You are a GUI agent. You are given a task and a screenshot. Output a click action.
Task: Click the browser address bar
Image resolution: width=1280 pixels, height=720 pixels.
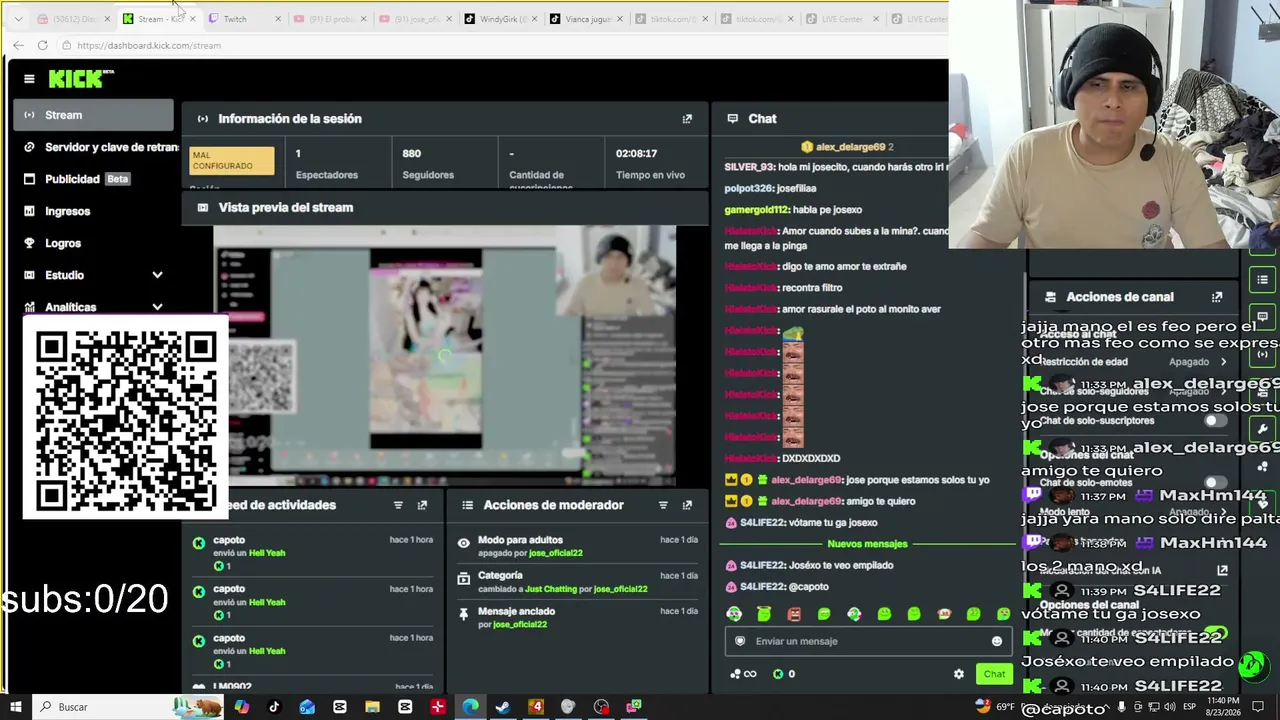click(x=500, y=45)
